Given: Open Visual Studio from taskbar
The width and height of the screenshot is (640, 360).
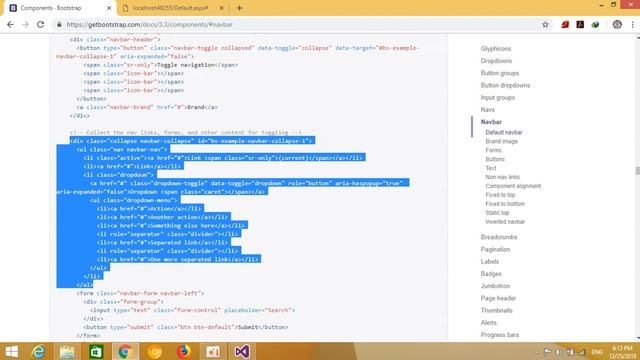Looking at the screenshot, I should [242, 351].
